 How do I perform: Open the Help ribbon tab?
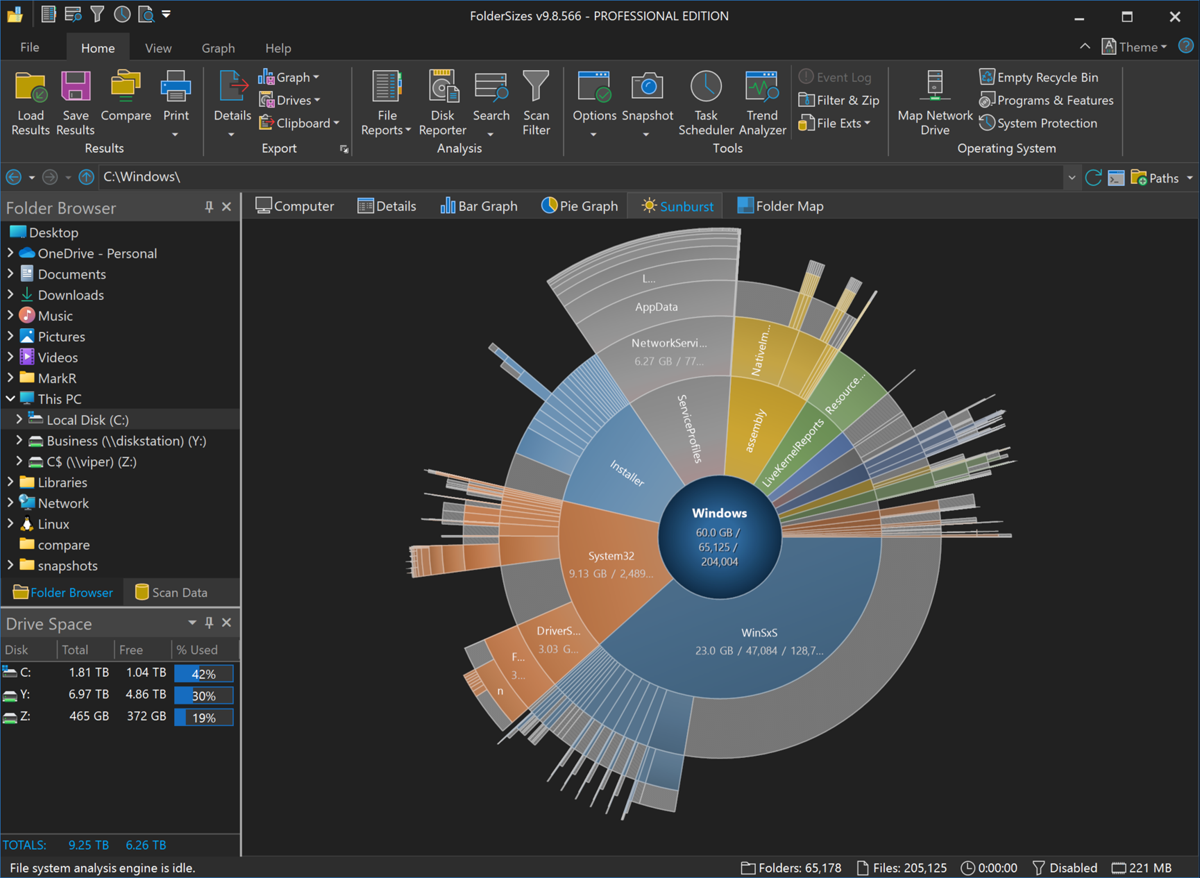point(278,48)
